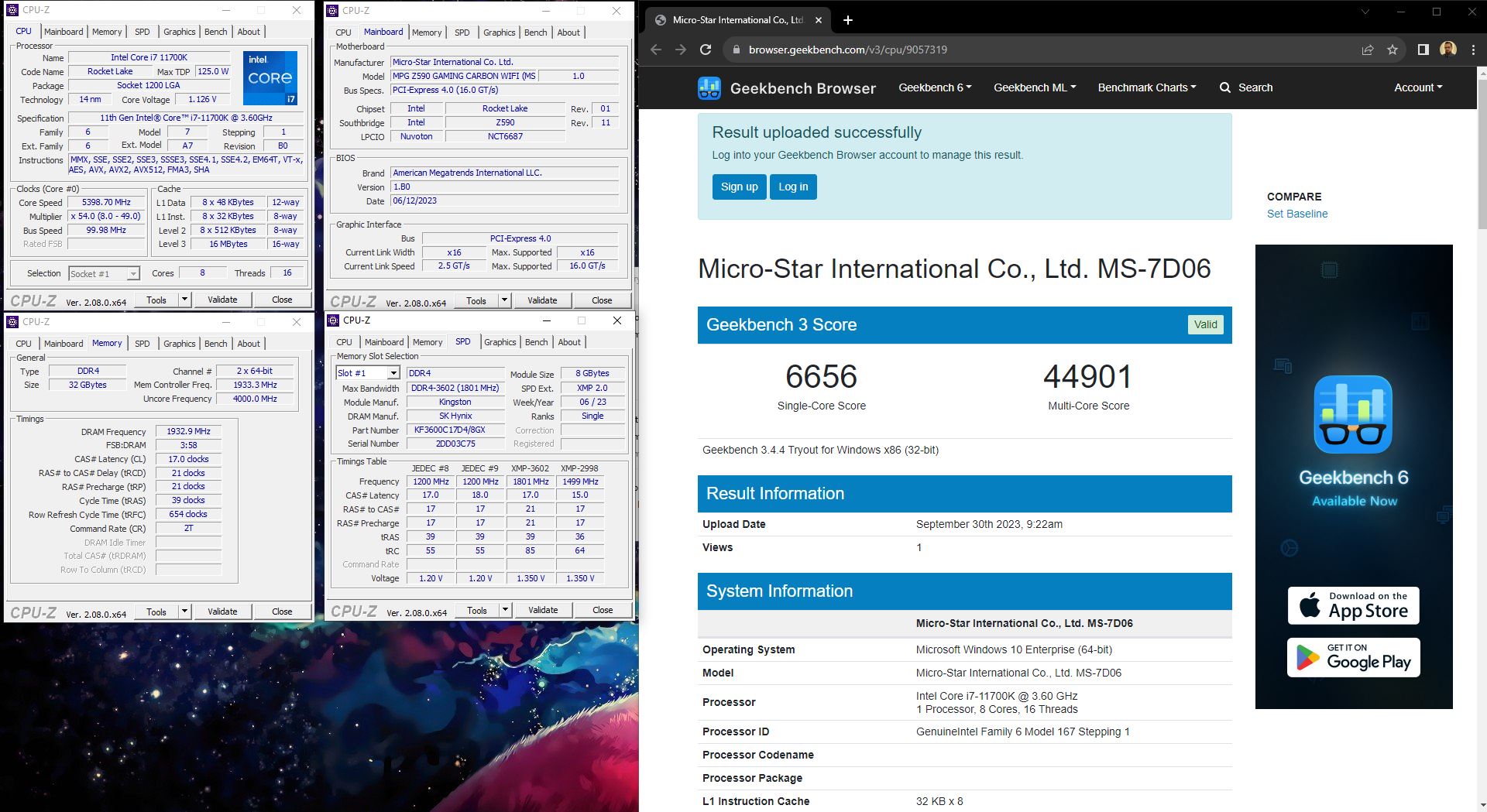Open the Chrome three-dot menu
Screen dimensions: 1487x812
(1473, 50)
